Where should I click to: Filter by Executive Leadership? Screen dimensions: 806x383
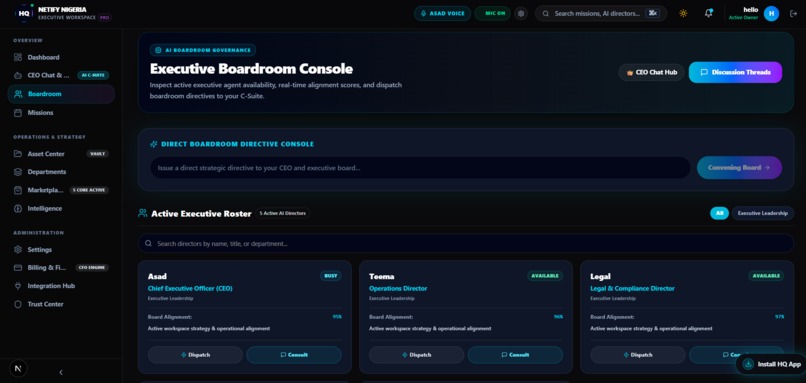[x=763, y=213]
